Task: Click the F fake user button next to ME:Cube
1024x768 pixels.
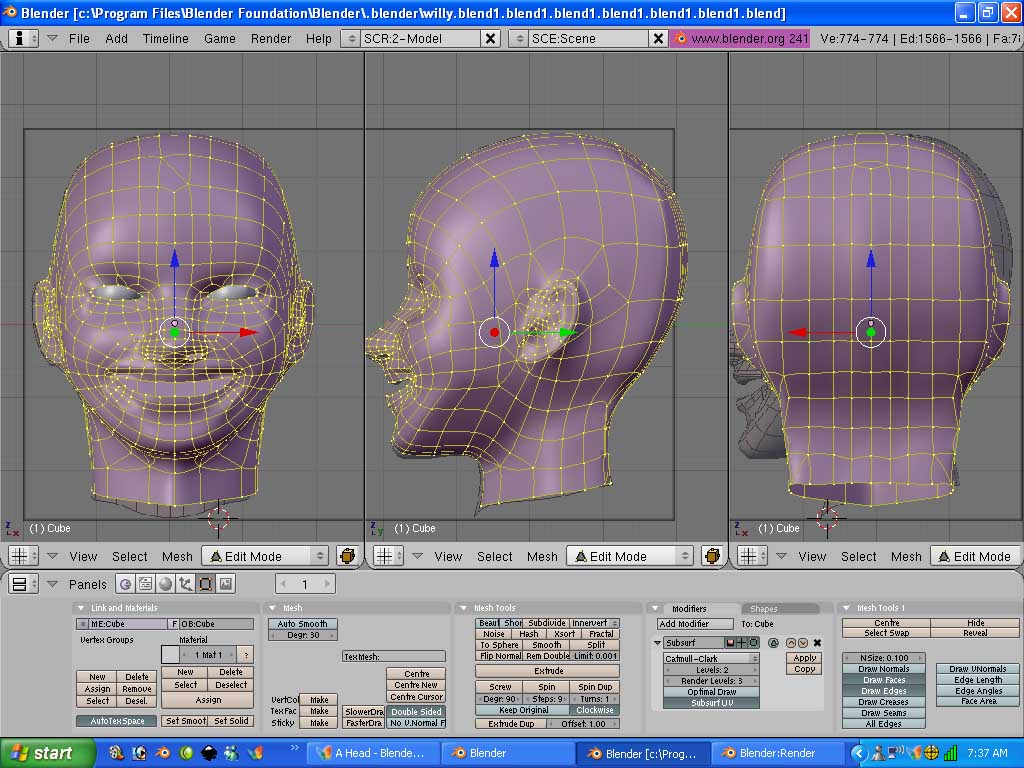Action: point(174,624)
